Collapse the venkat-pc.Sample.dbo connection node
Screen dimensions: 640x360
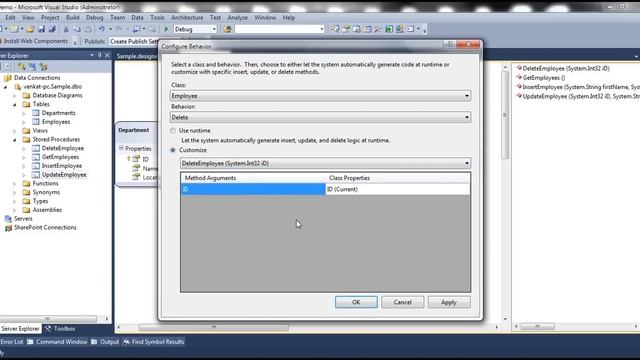coord(6,87)
